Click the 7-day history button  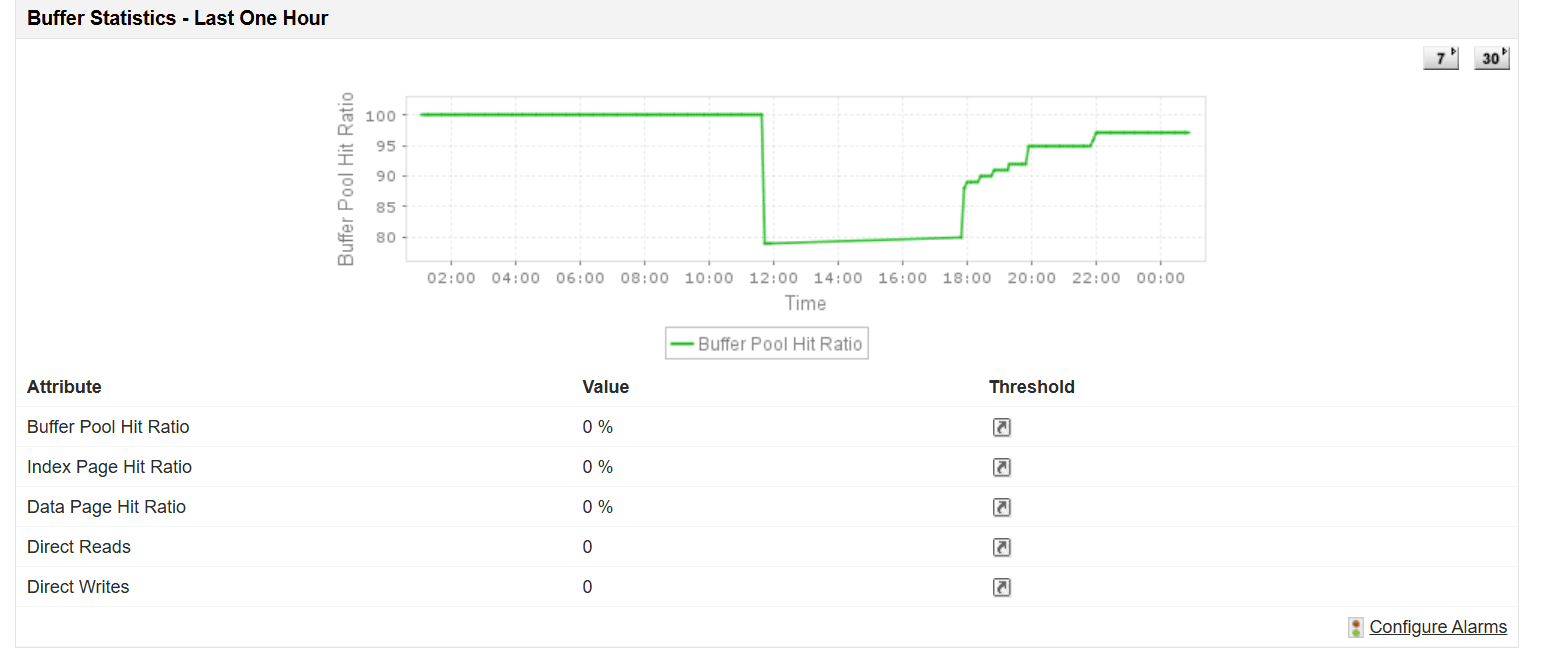[1438, 57]
